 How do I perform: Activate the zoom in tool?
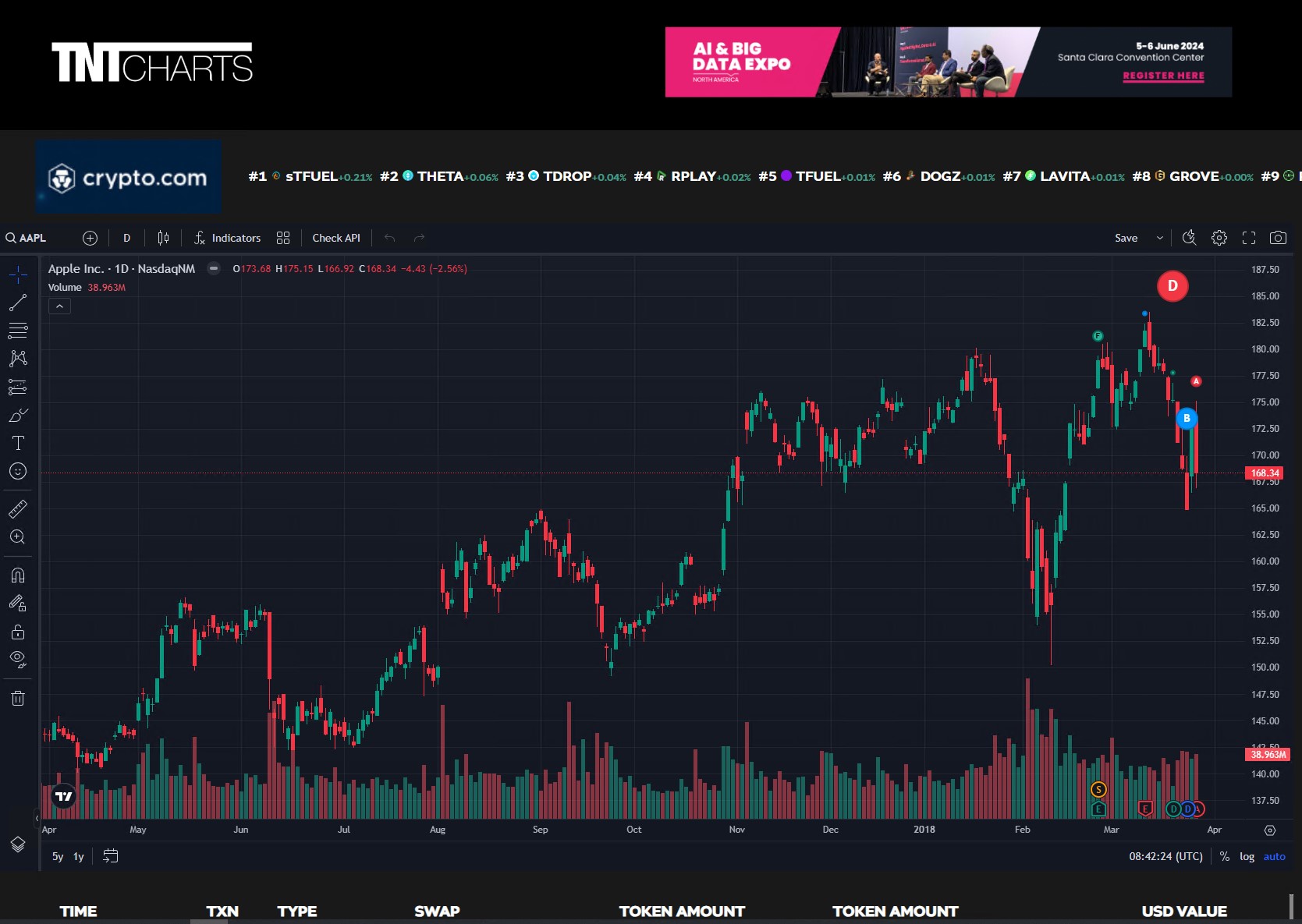point(18,537)
